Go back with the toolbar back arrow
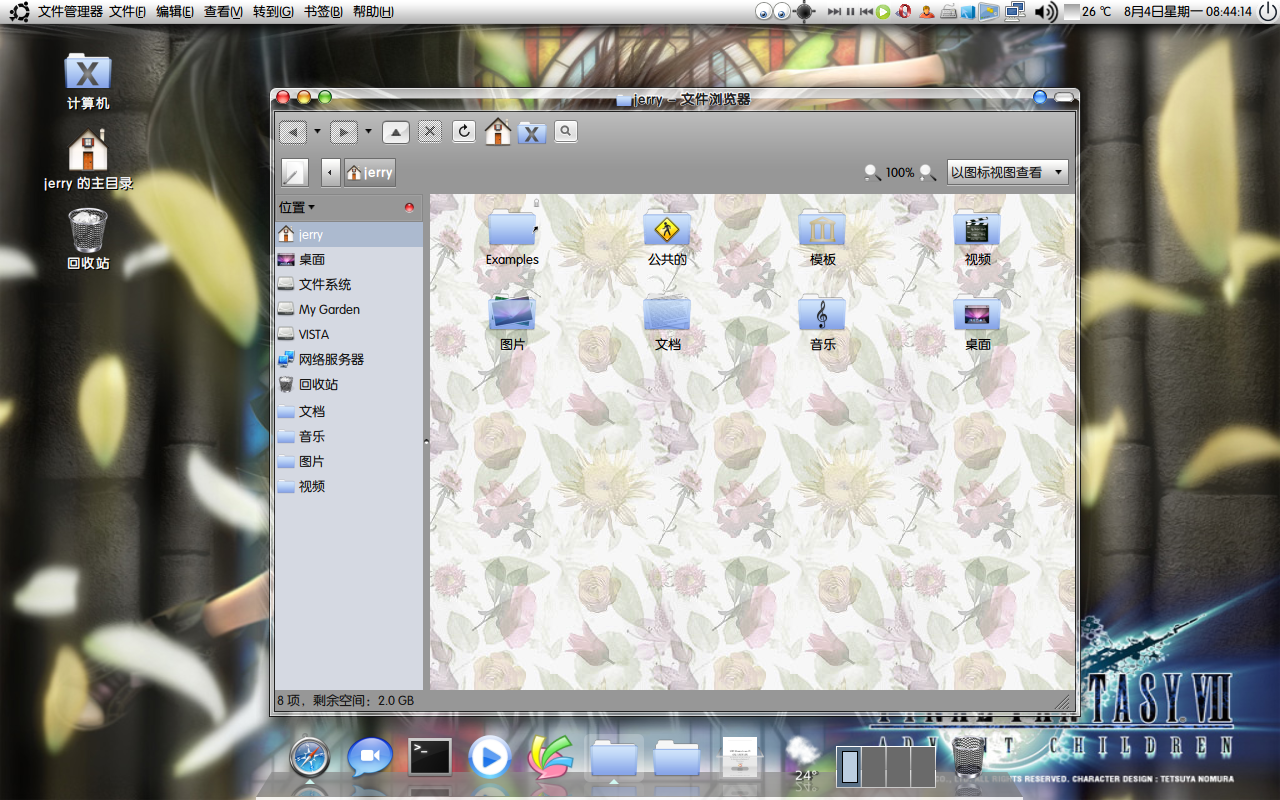Viewport: 1280px width, 800px height. 293,131
